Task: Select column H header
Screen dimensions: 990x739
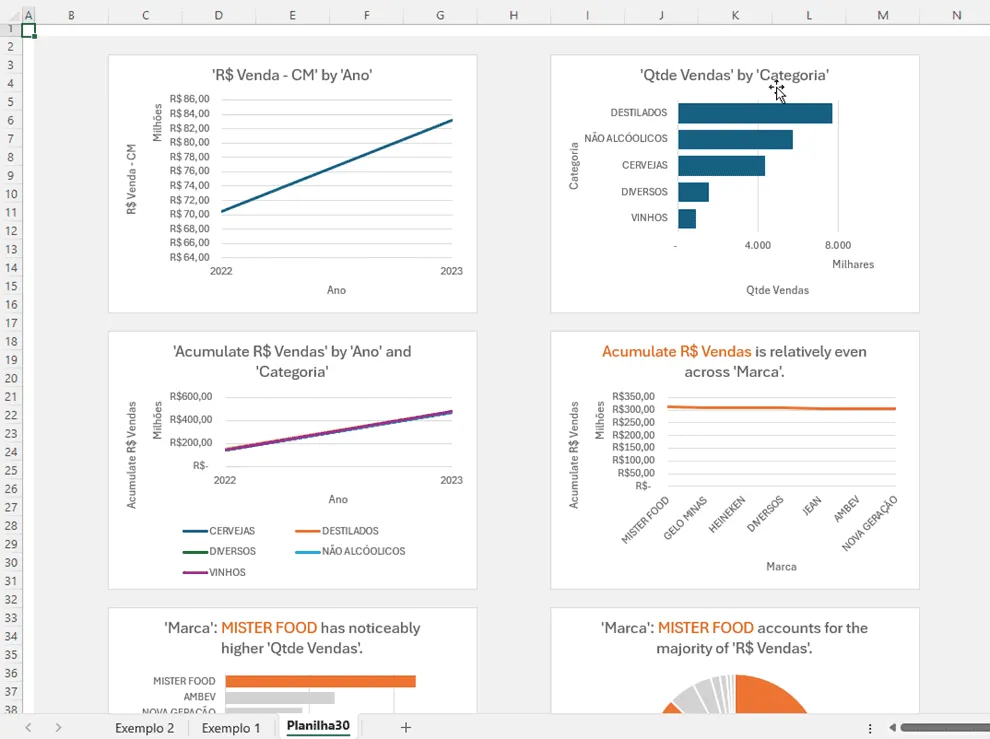Action: (x=513, y=15)
